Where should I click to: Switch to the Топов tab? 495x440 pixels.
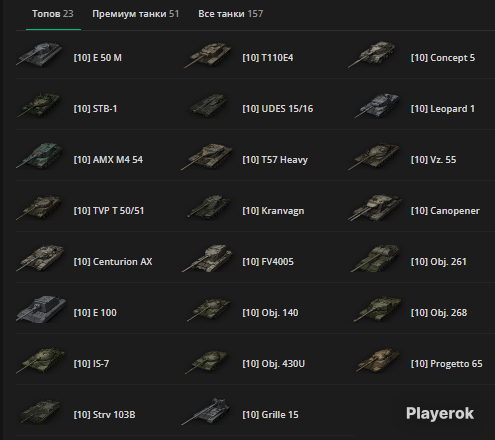point(53,14)
